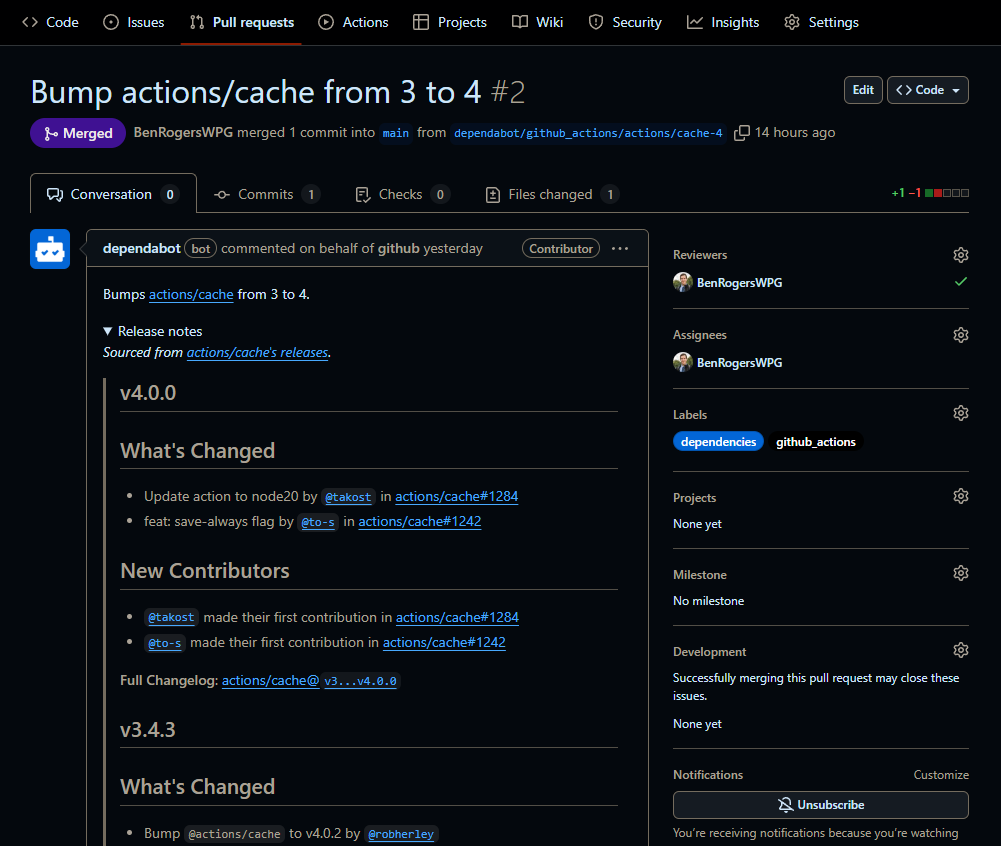Select the Conversation tab

coord(113,194)
